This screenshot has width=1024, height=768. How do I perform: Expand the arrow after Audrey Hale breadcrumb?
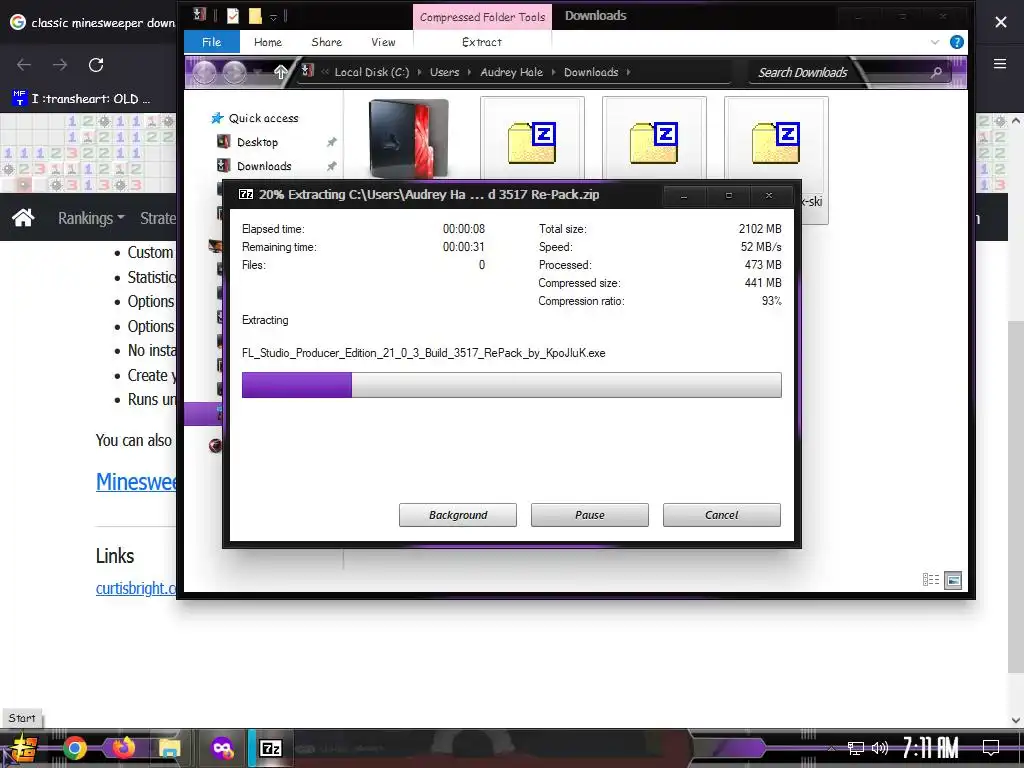[553, 72]
